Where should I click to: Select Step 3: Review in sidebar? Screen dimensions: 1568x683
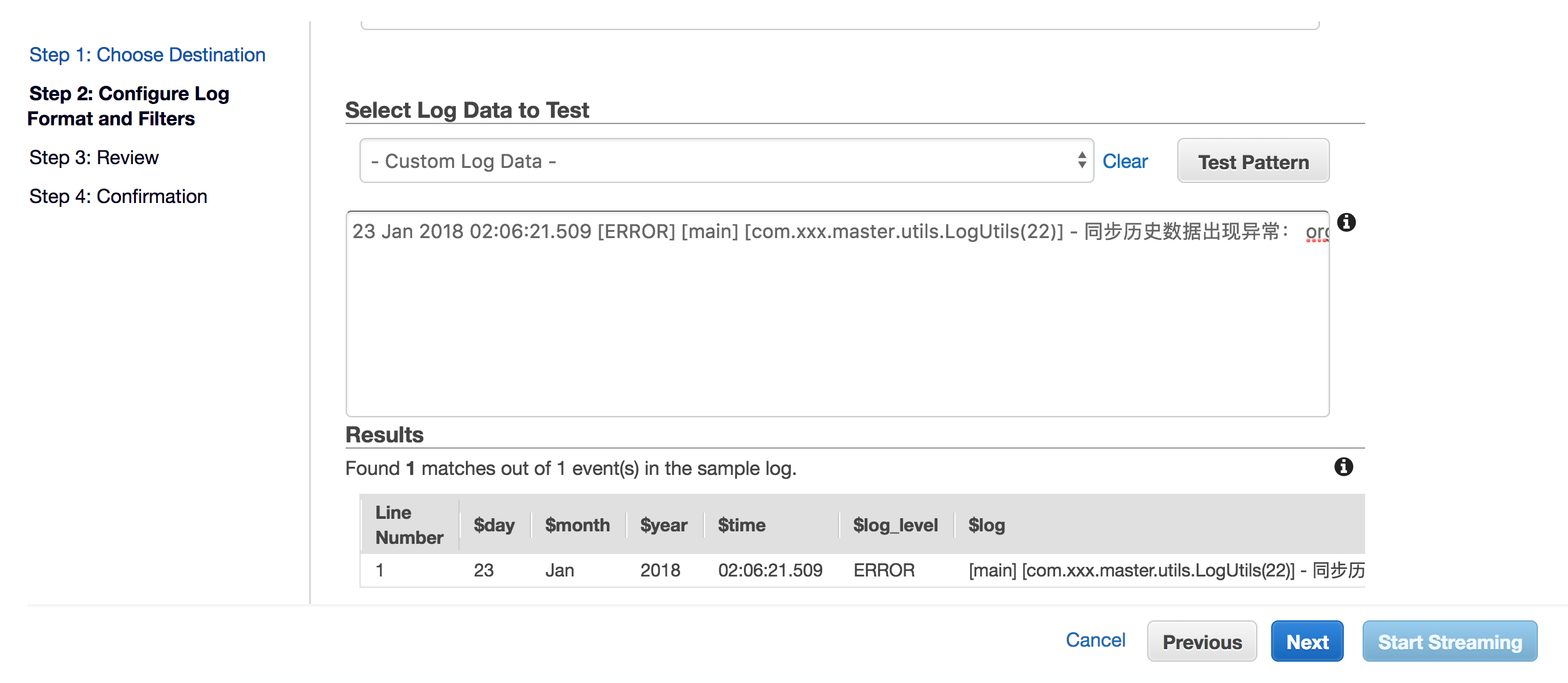click(94, 158)
